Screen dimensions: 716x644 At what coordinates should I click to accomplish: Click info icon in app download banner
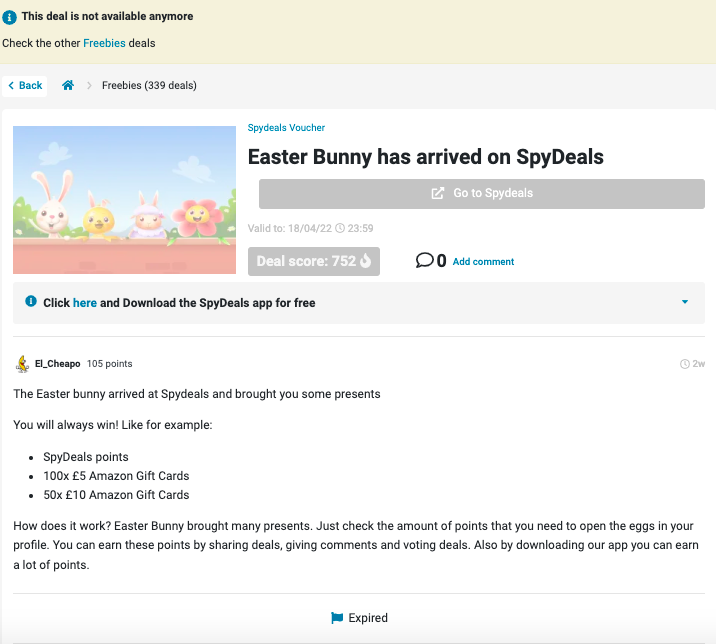(31, 301)
